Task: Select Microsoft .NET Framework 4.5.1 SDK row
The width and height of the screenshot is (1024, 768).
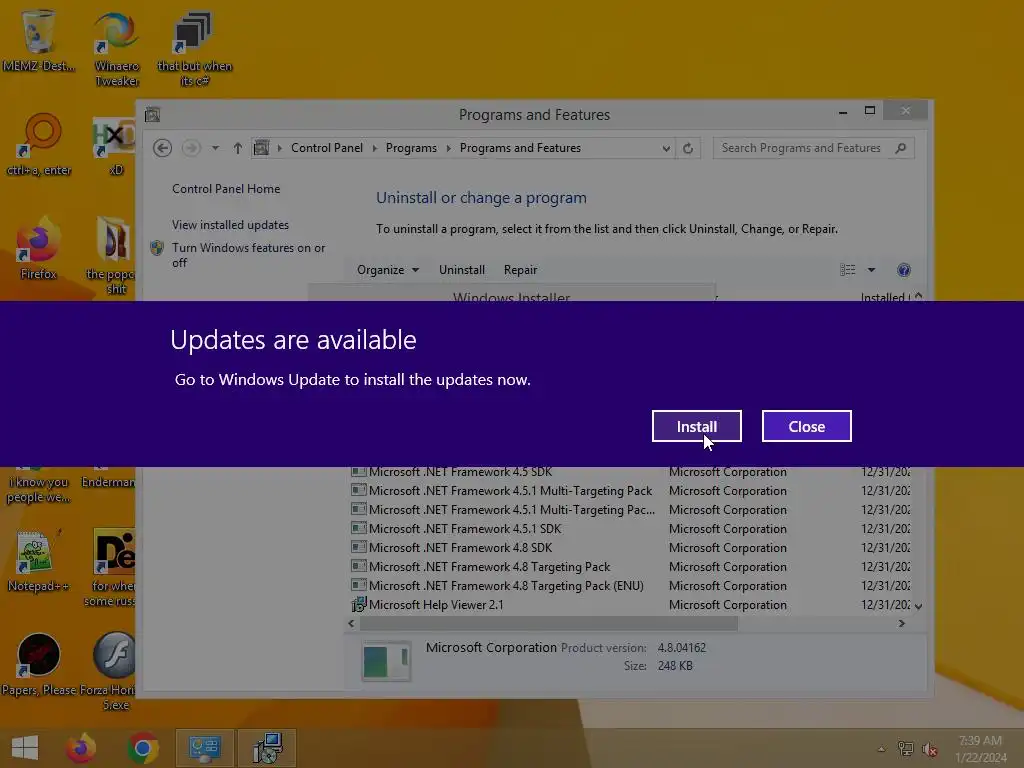Action: (630, 528)
